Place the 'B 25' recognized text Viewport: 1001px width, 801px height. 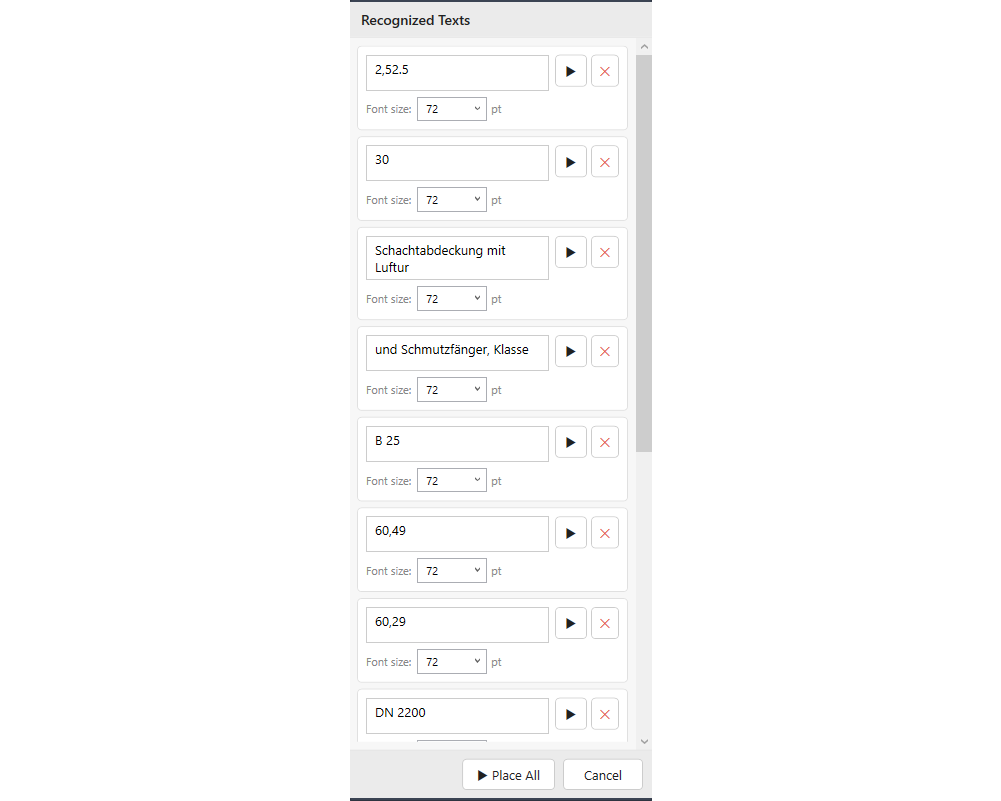pos(571,442)
